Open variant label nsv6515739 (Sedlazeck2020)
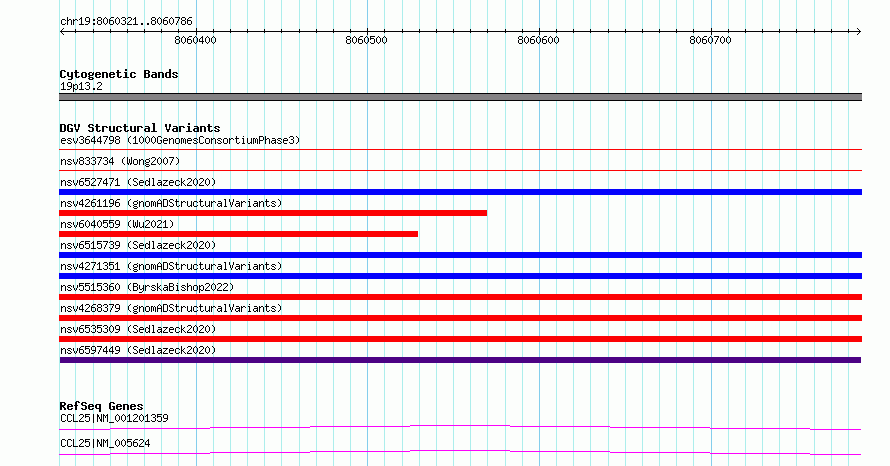 (x=138, y=245)
